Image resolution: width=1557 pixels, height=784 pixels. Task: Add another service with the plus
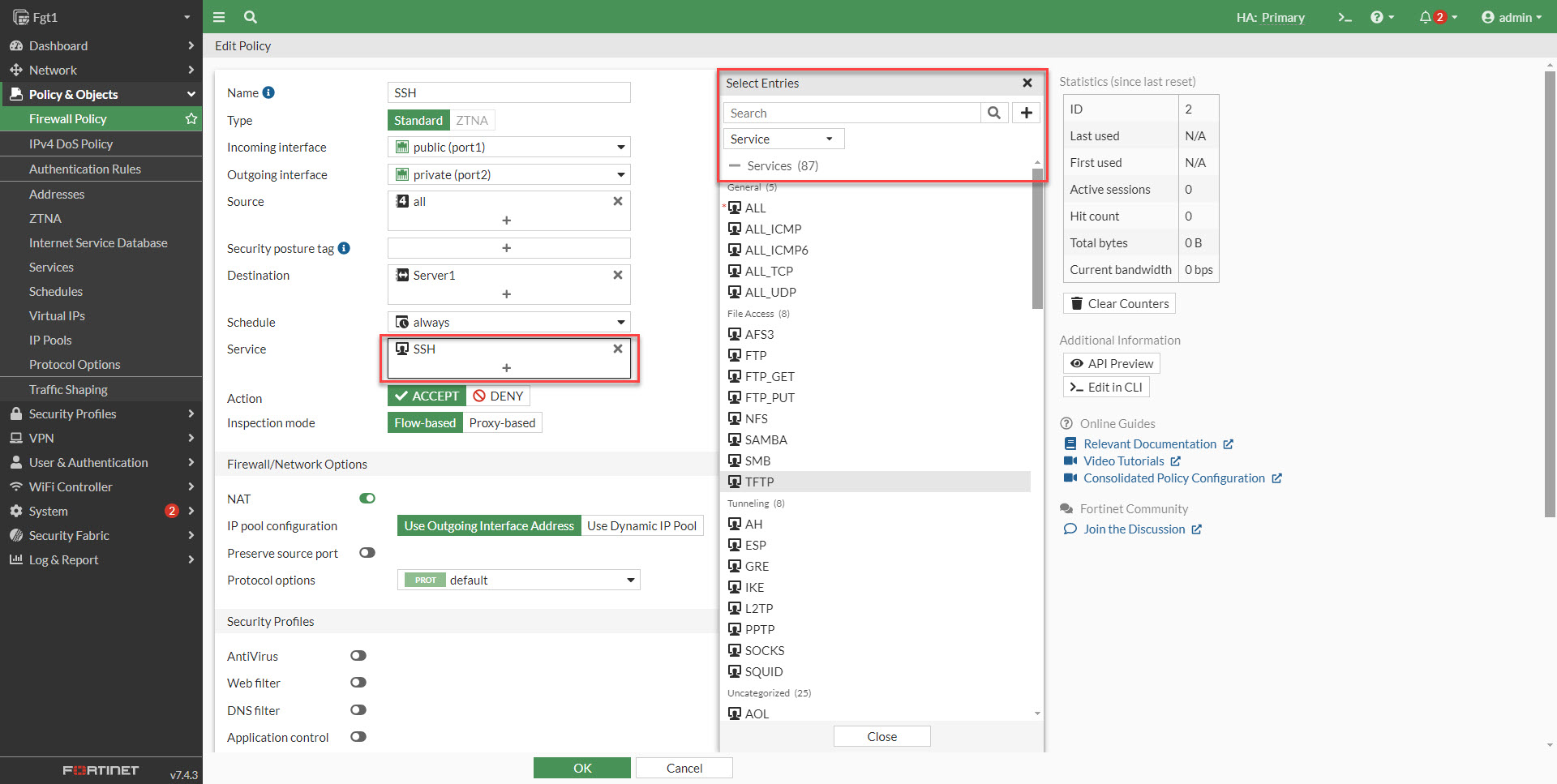click(507, 368)
